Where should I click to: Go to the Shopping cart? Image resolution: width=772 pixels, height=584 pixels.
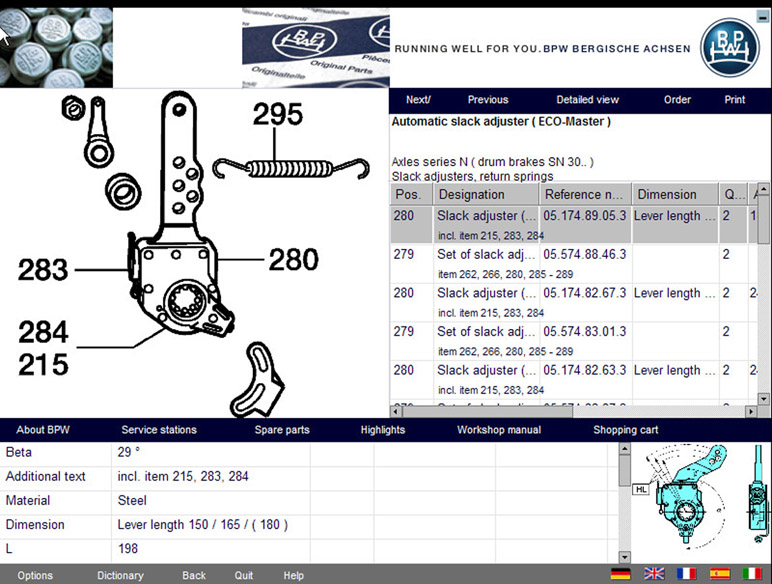coord(625,430)
